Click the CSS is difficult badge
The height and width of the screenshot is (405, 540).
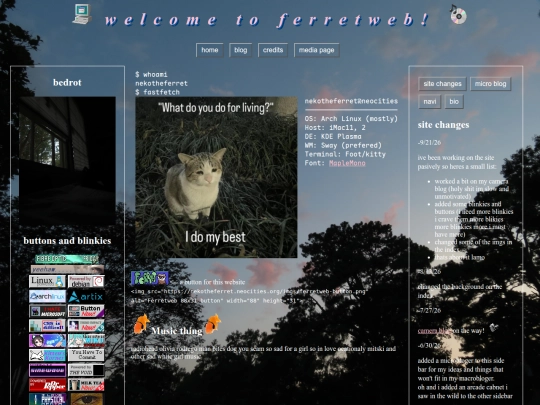tap(47, 326)
